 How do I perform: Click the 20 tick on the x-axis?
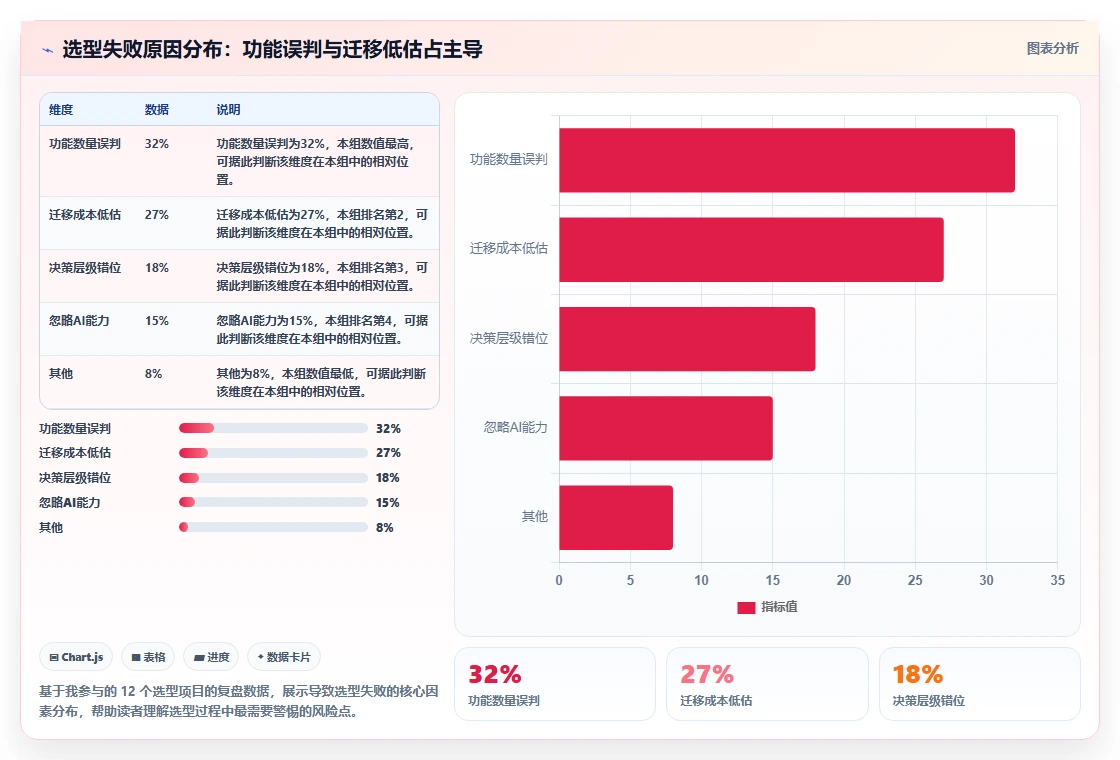pyautogui.click(x=844, y=581)
